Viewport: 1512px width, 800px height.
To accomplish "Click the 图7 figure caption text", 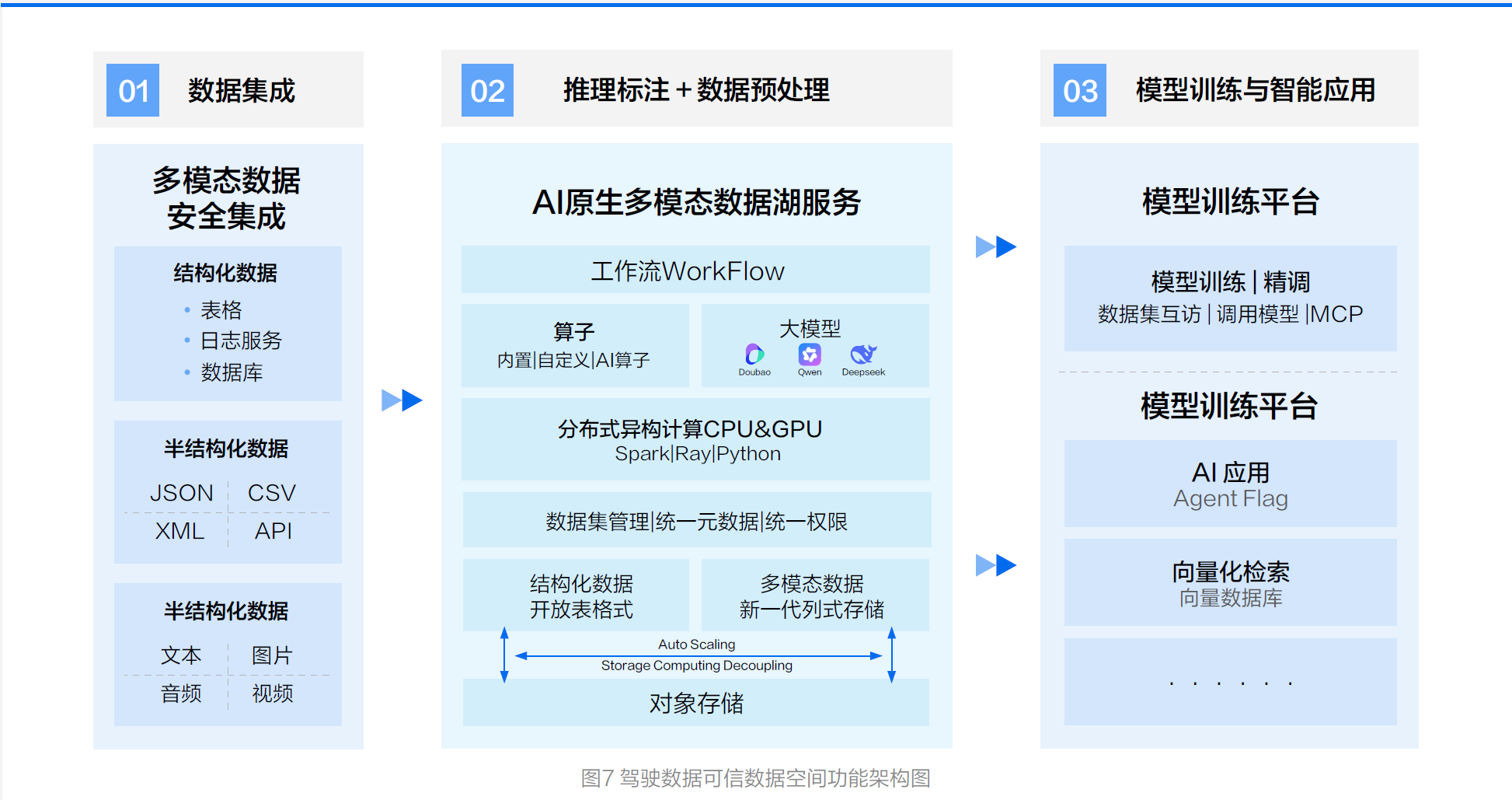I will [x=755, y=777].
